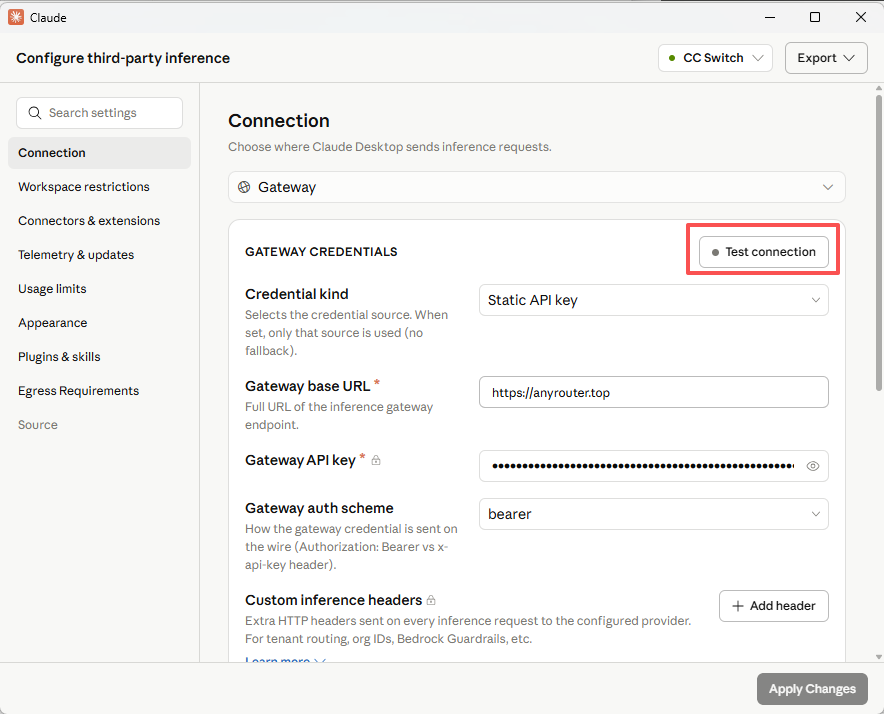This screenshot has width=884, height=714.
Task: Click the Claude app logo icon
Action: [16, 17]
